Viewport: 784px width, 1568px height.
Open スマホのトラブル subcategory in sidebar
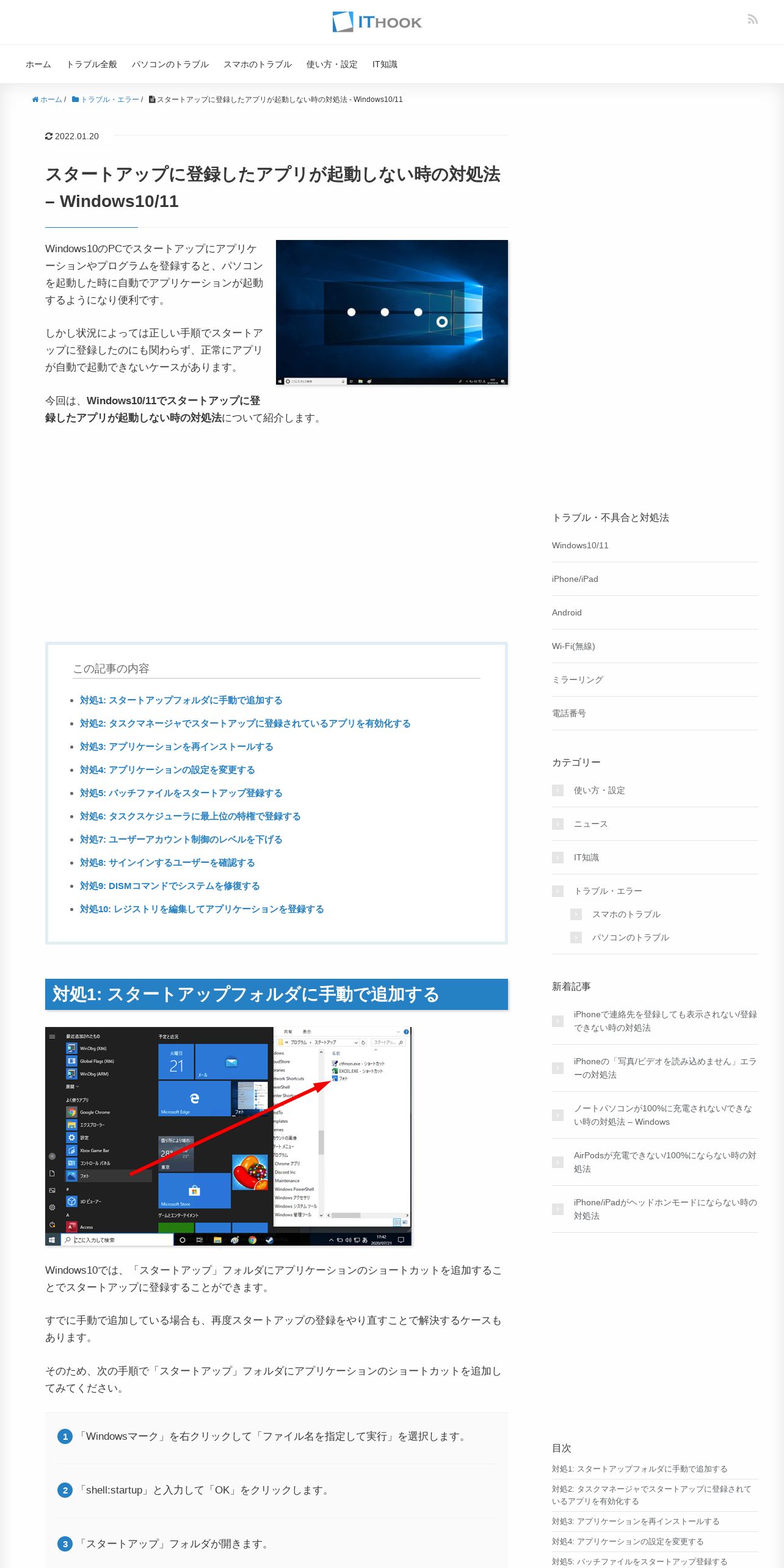(626, 914)
